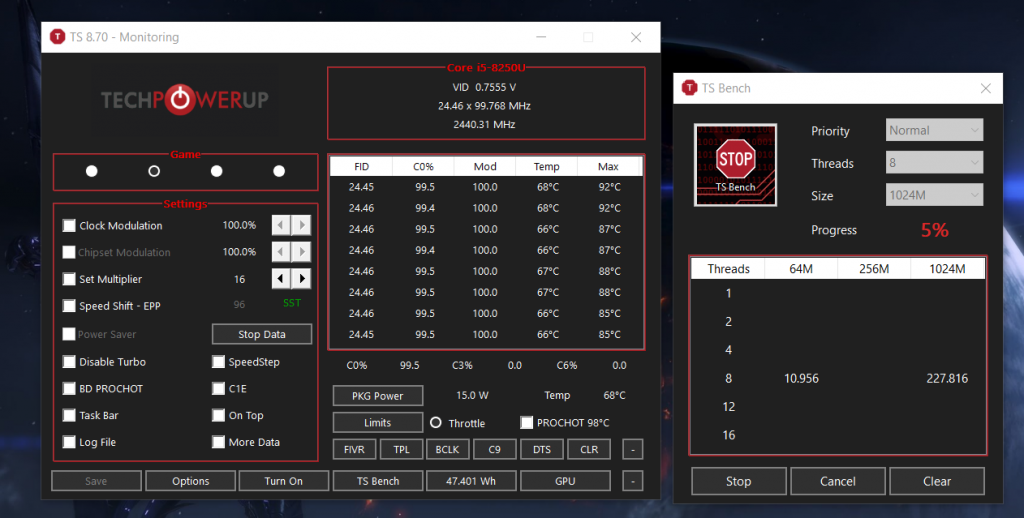The image size is (1024, 518).
Task: Clear the benchmark results
Action: tap(936, 481)
